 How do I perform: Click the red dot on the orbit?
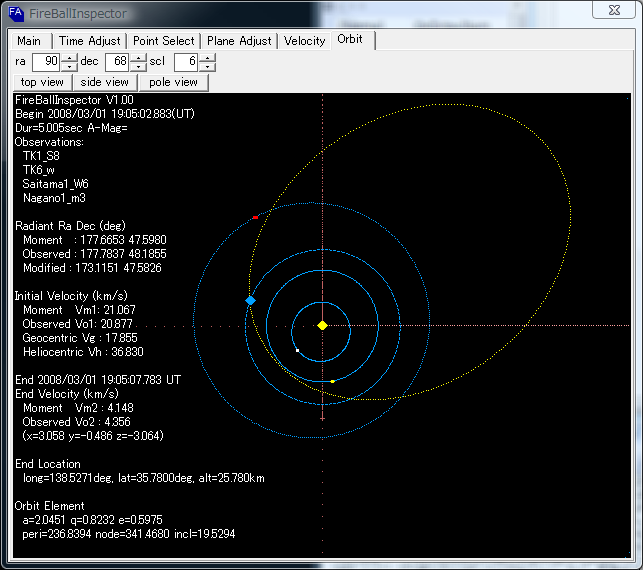256,217
